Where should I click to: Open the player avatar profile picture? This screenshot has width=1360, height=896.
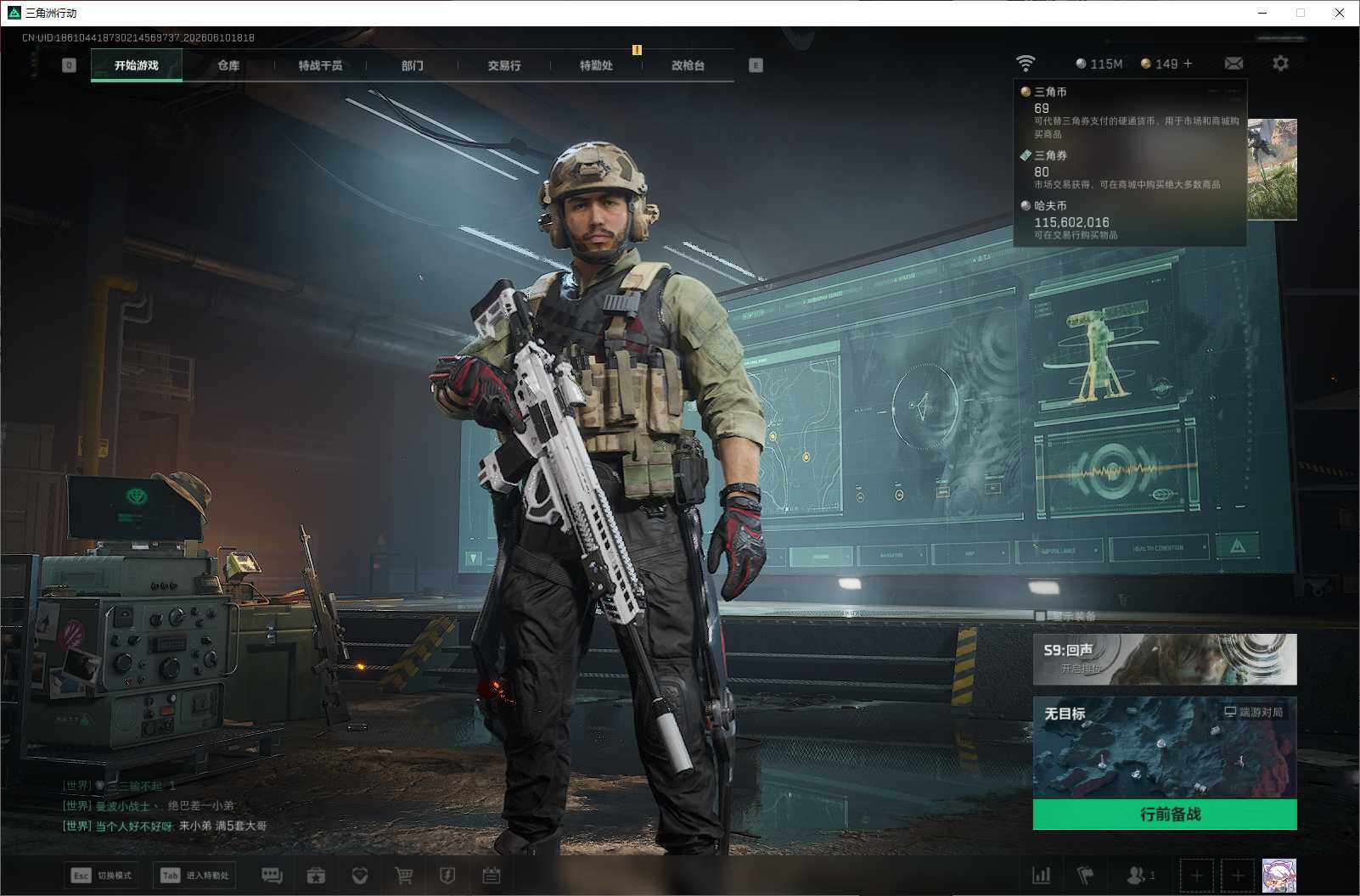tap(1279, 876)
